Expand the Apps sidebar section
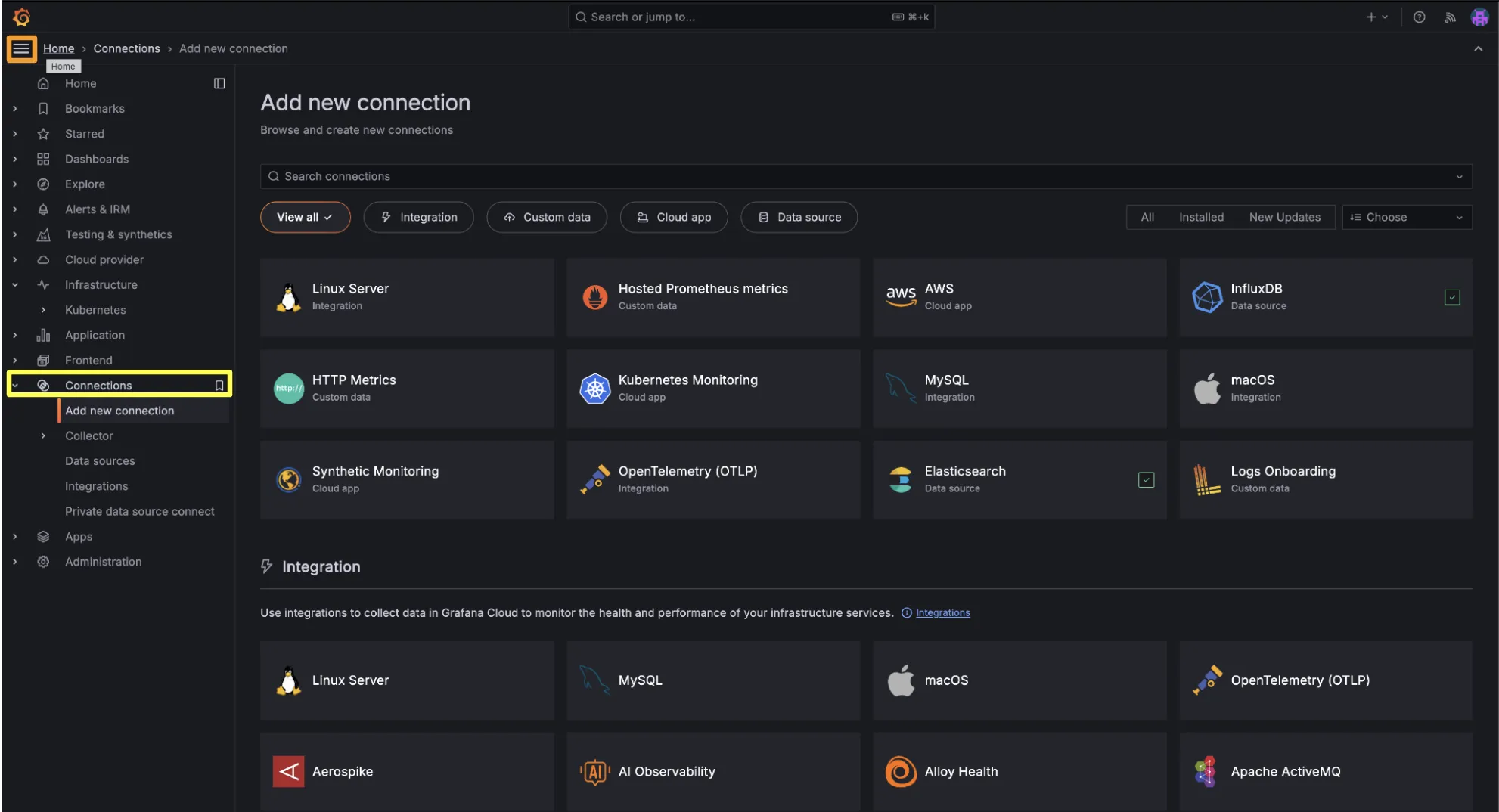This screenshot has width=1499, height=812. point(15,536)
